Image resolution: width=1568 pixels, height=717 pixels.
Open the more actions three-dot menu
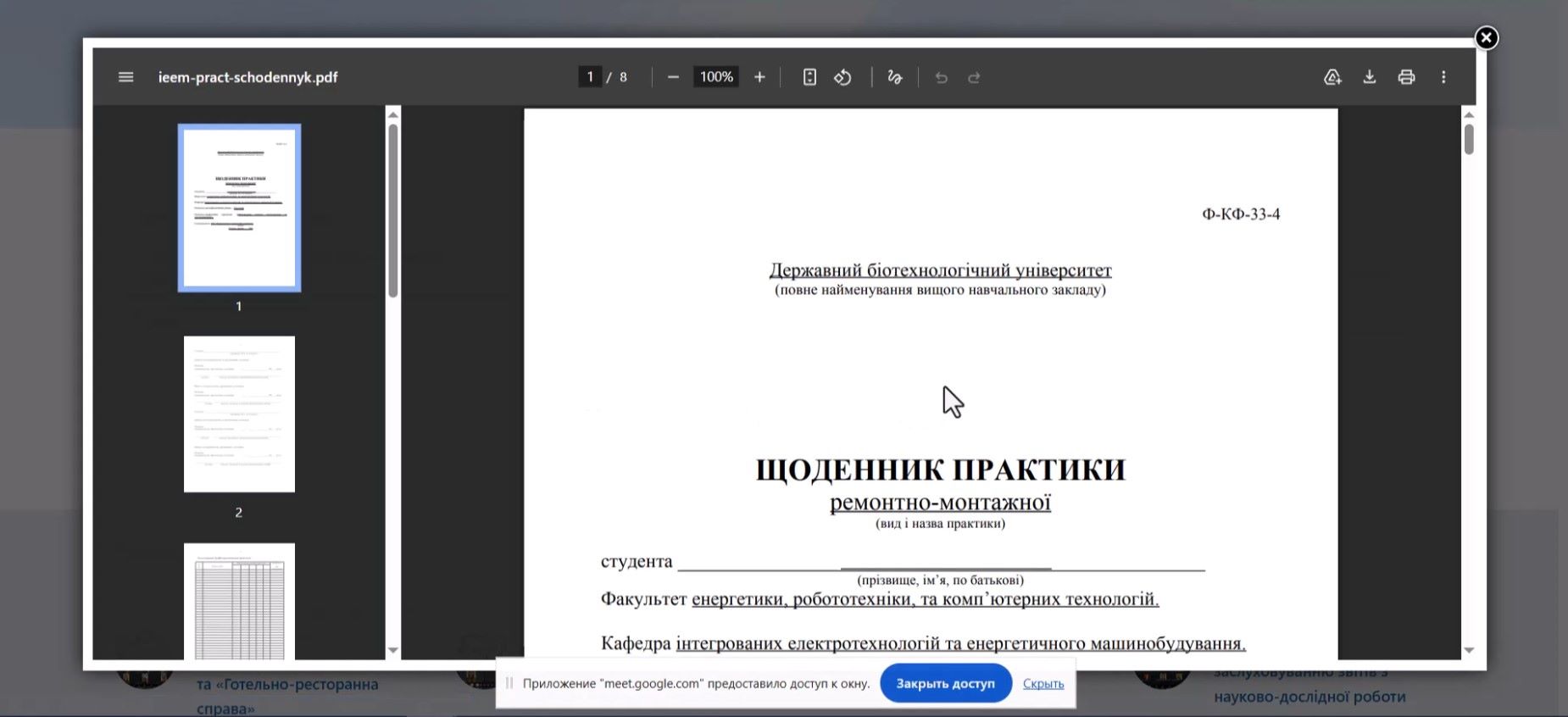(x=1443, y=77)
